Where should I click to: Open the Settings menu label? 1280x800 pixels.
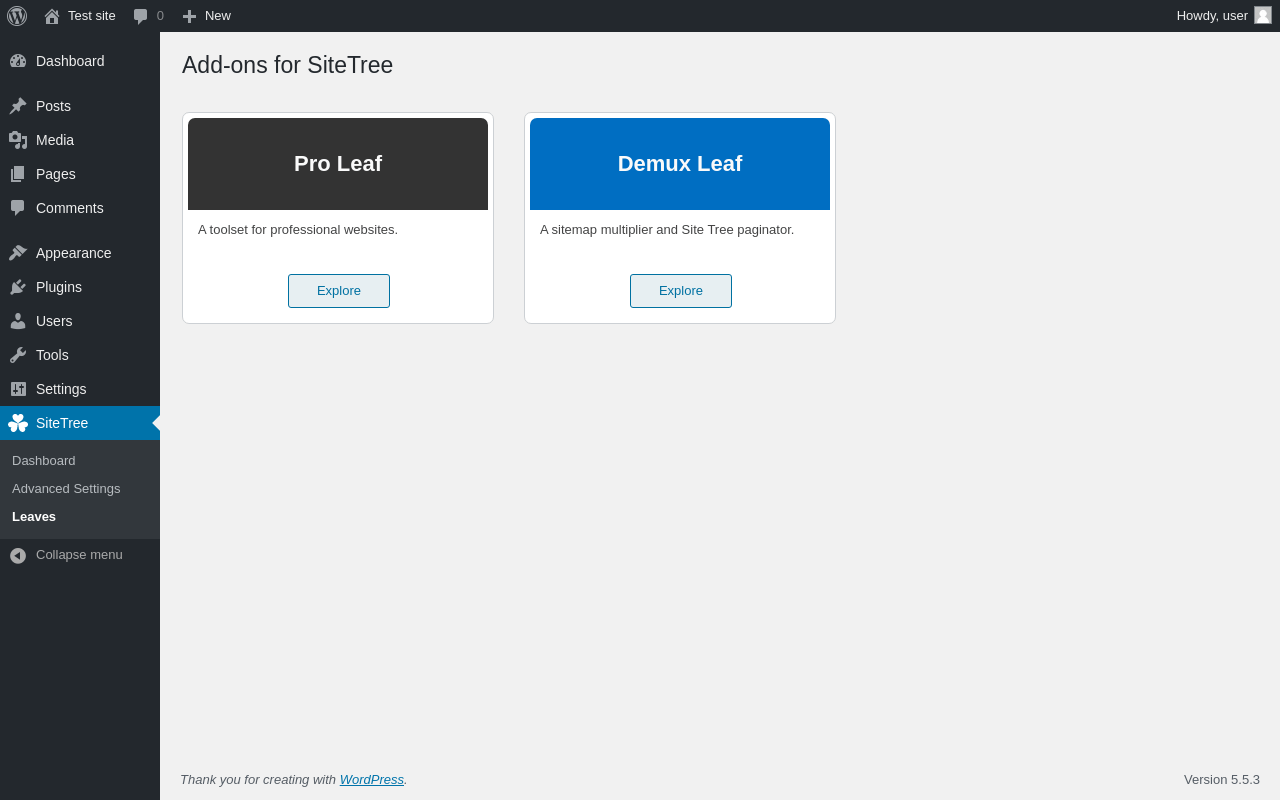tap(61, 389)
